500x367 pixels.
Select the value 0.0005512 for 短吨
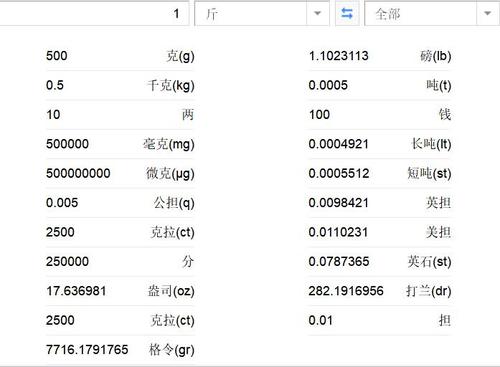(x=339, y=173)
